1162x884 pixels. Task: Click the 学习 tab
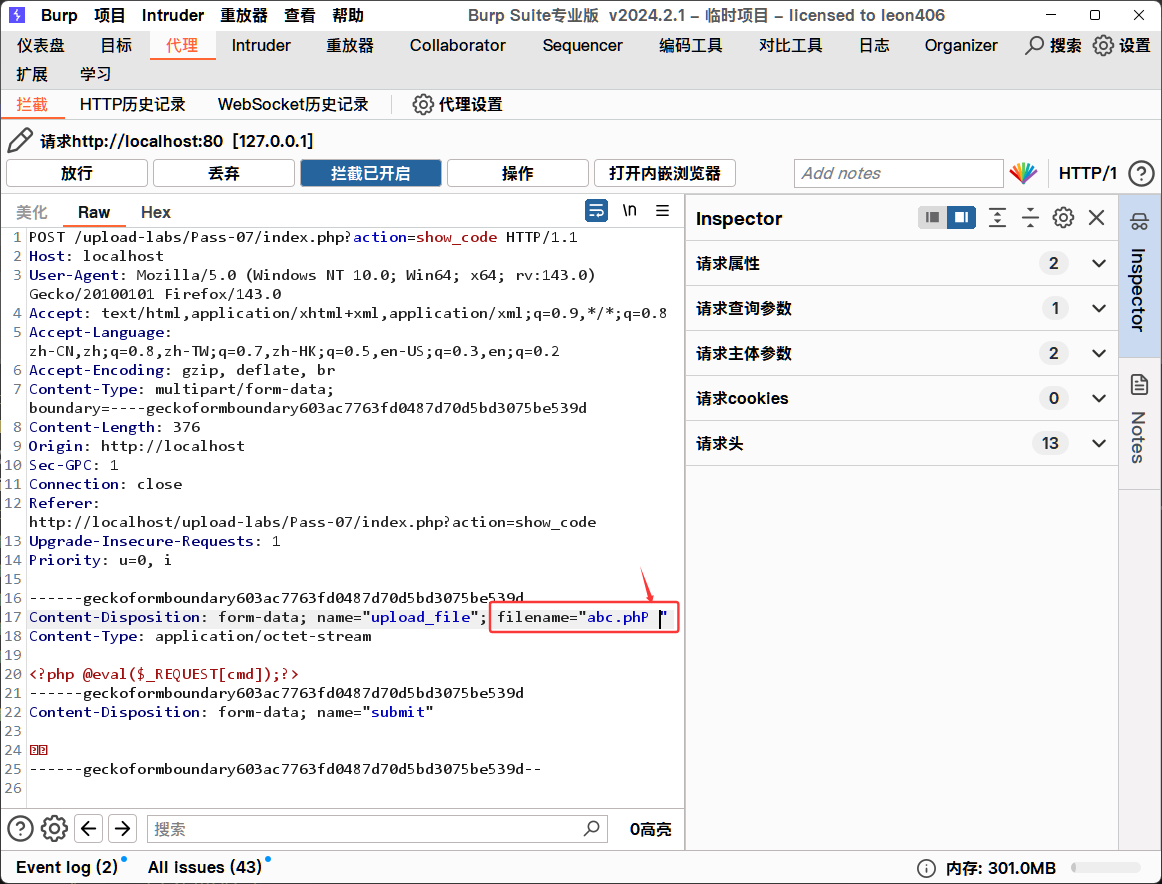pyautogui.click(x=96, y=74)
